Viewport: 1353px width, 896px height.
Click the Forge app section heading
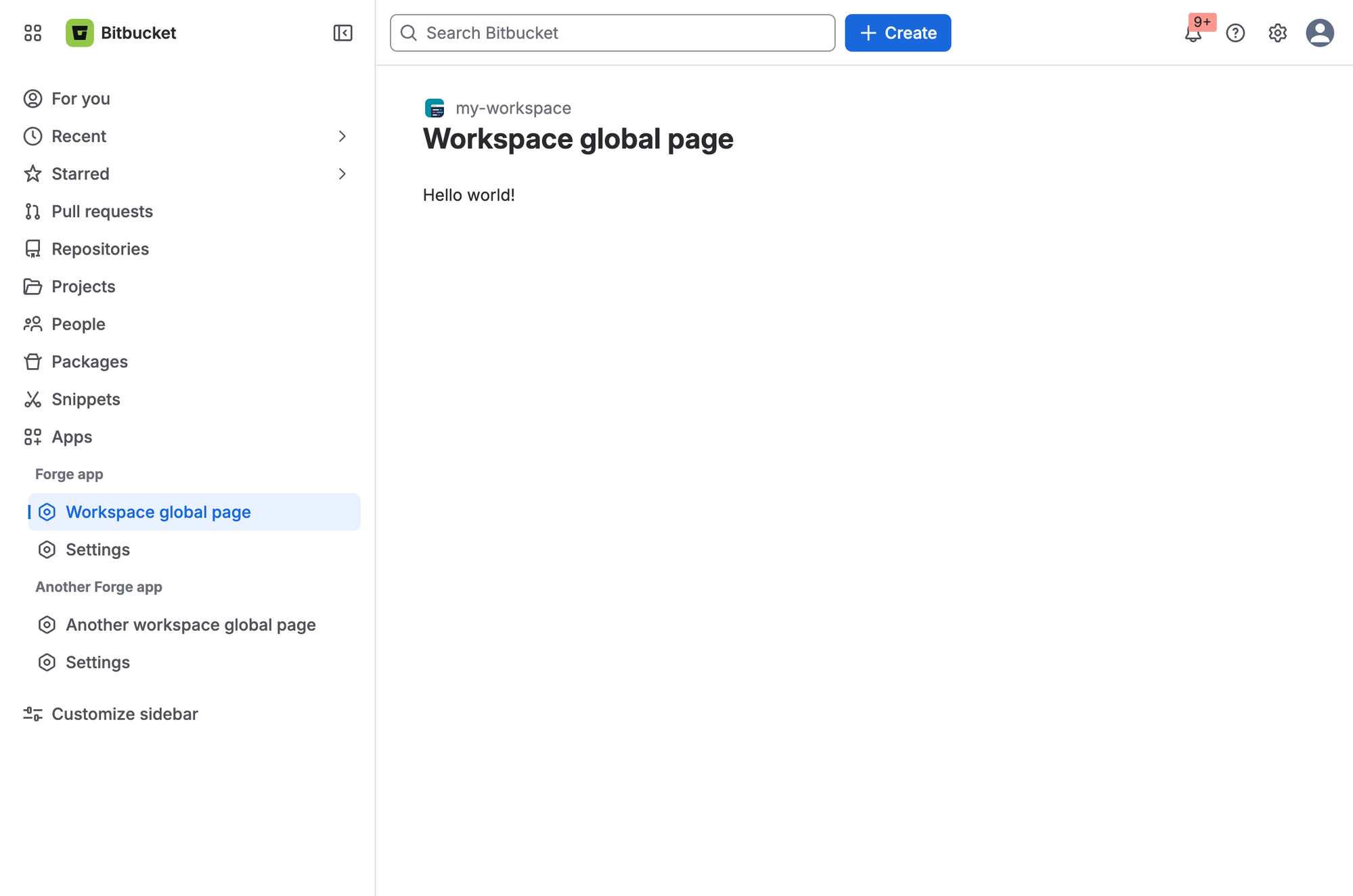[69, 474]
